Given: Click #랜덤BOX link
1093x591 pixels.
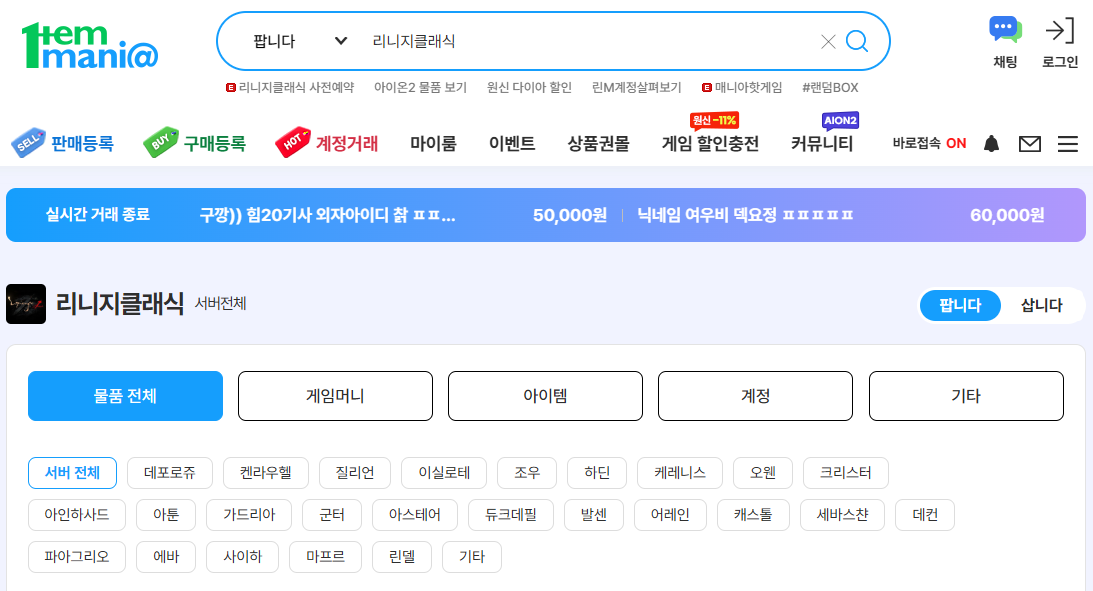Looking at the screenshot, I should (x=830, y=87).
